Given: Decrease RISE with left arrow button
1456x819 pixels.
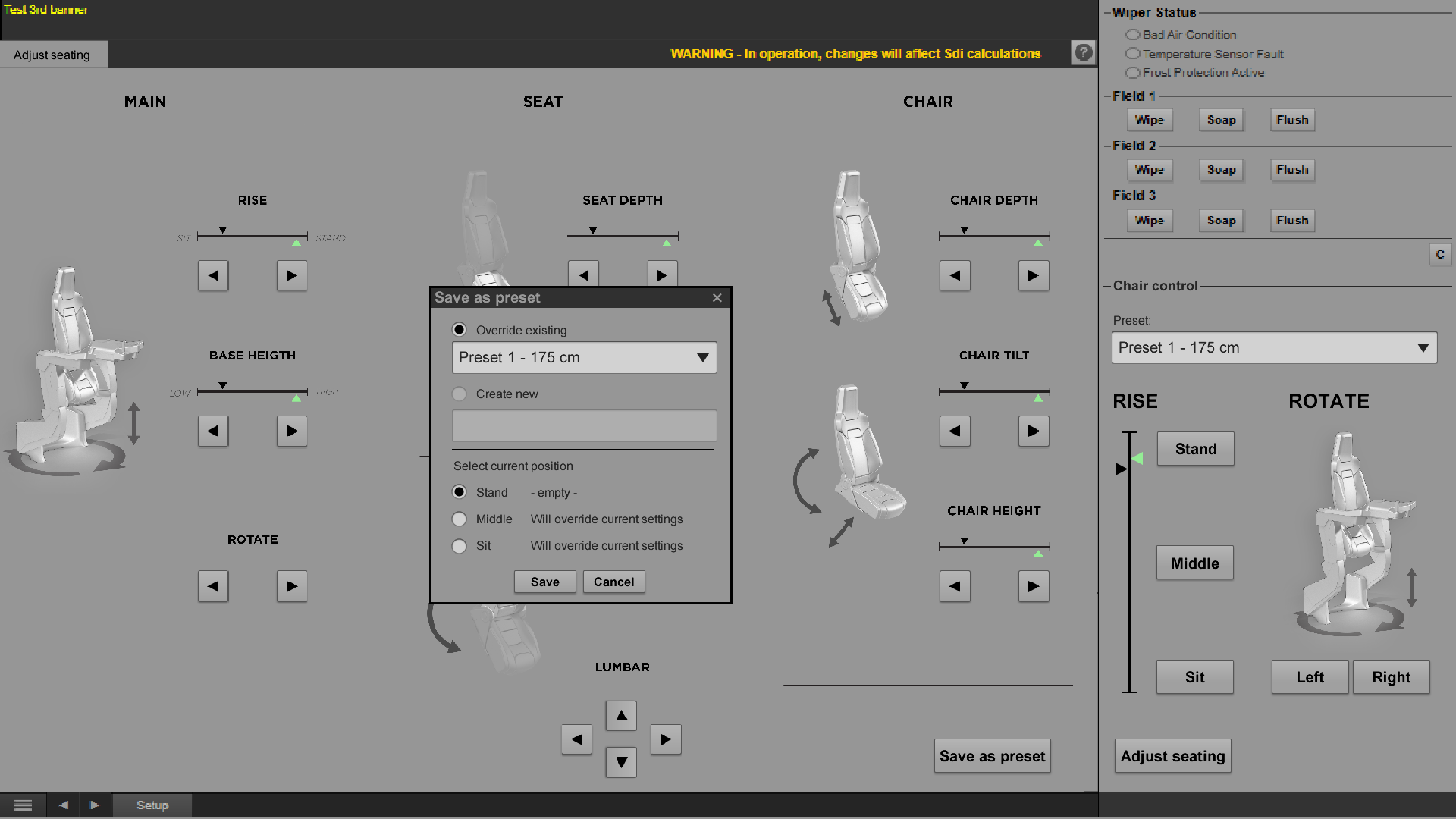Looking at the screenshot, I should coord(213,275).
